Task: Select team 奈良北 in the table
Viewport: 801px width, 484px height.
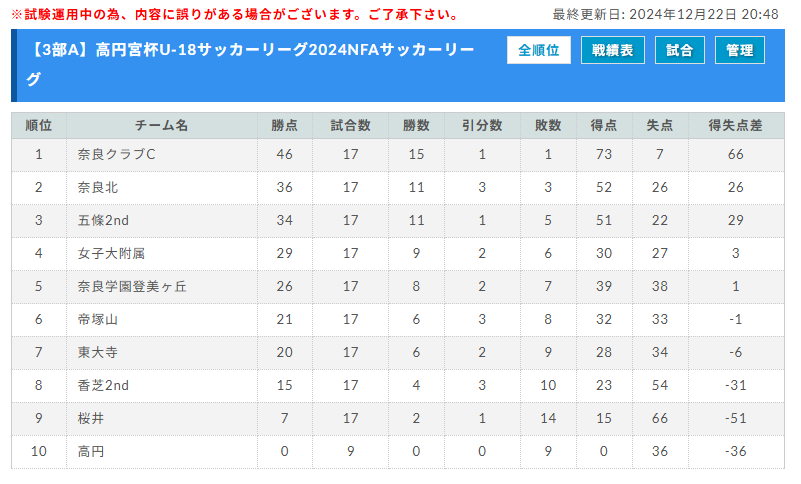Action: point(97,187)
